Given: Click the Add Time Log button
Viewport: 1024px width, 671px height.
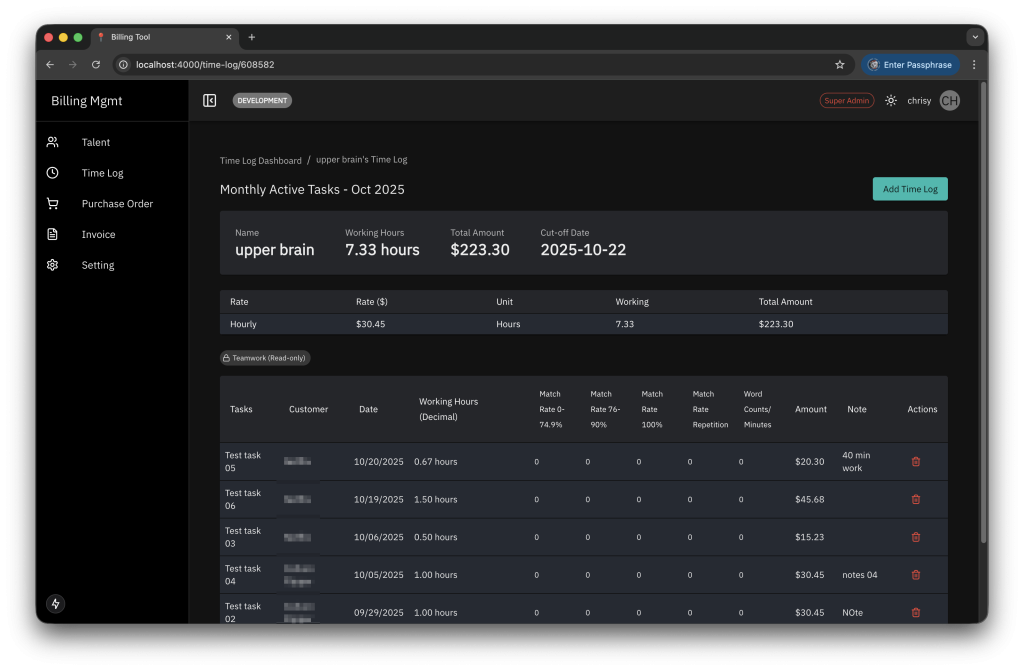Looking at the screenshot, I should click(909, 189).
